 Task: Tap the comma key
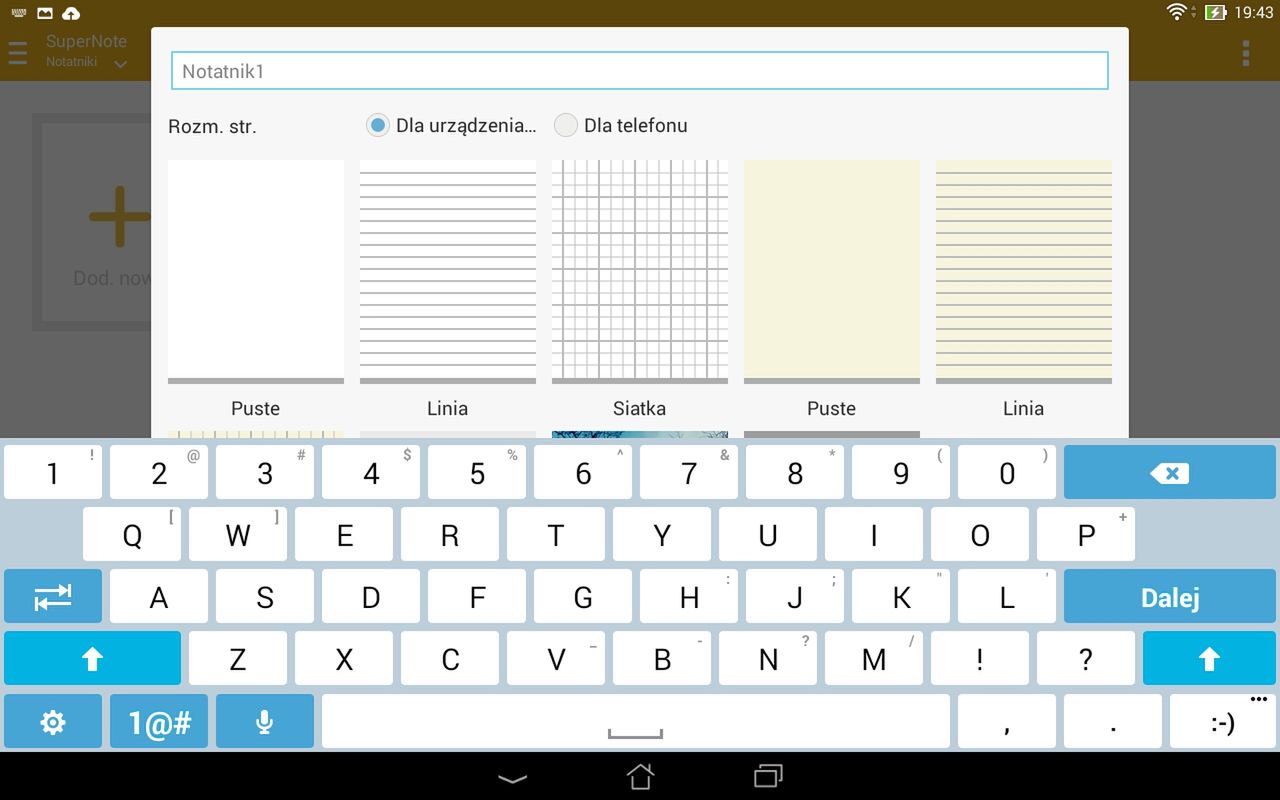tap(1007, 722)
